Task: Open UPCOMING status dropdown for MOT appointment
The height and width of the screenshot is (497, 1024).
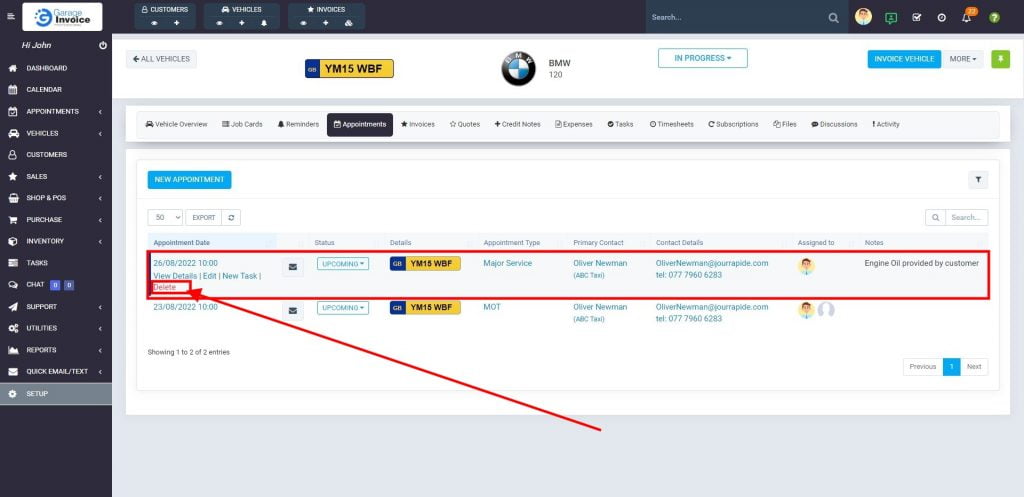Action: [x=342, y=308]
